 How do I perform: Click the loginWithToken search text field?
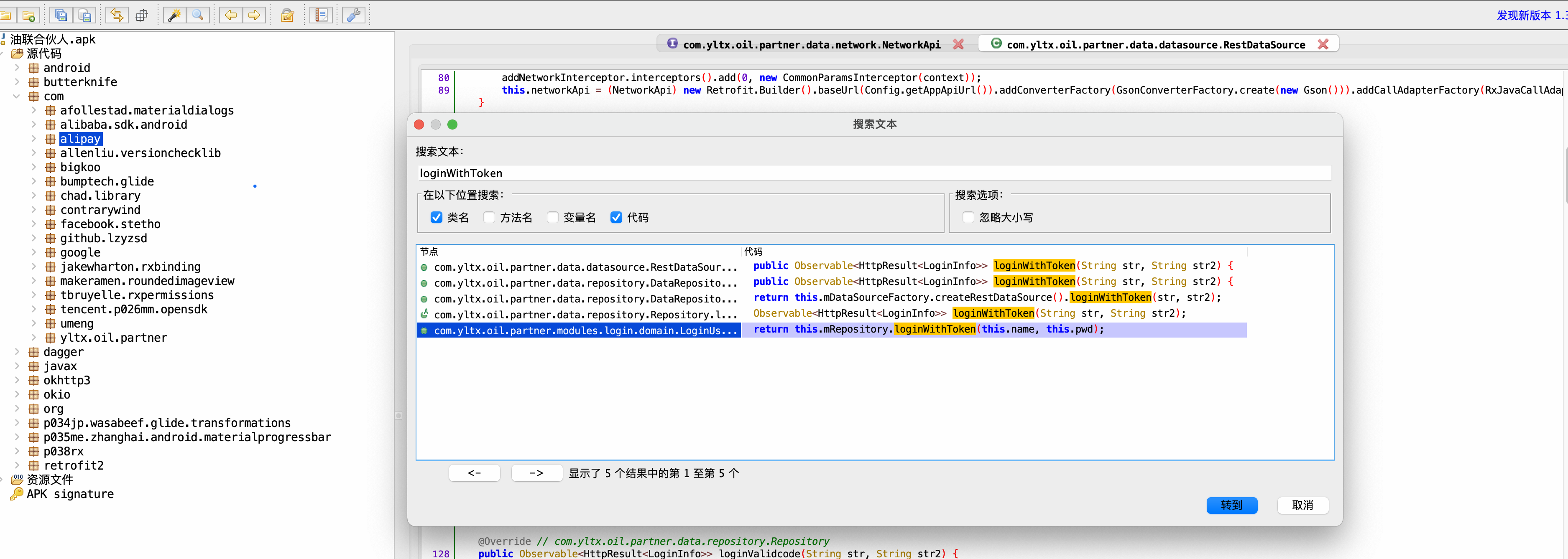[874, 173]
